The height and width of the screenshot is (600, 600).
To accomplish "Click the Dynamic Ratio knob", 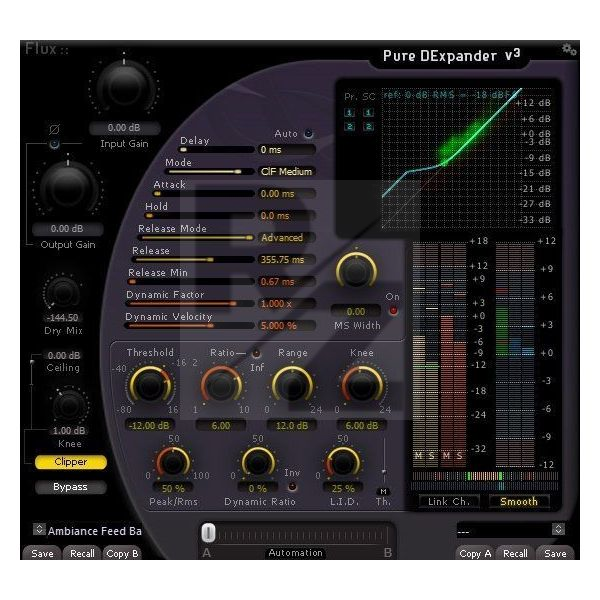I will click(x=258, y=462).
